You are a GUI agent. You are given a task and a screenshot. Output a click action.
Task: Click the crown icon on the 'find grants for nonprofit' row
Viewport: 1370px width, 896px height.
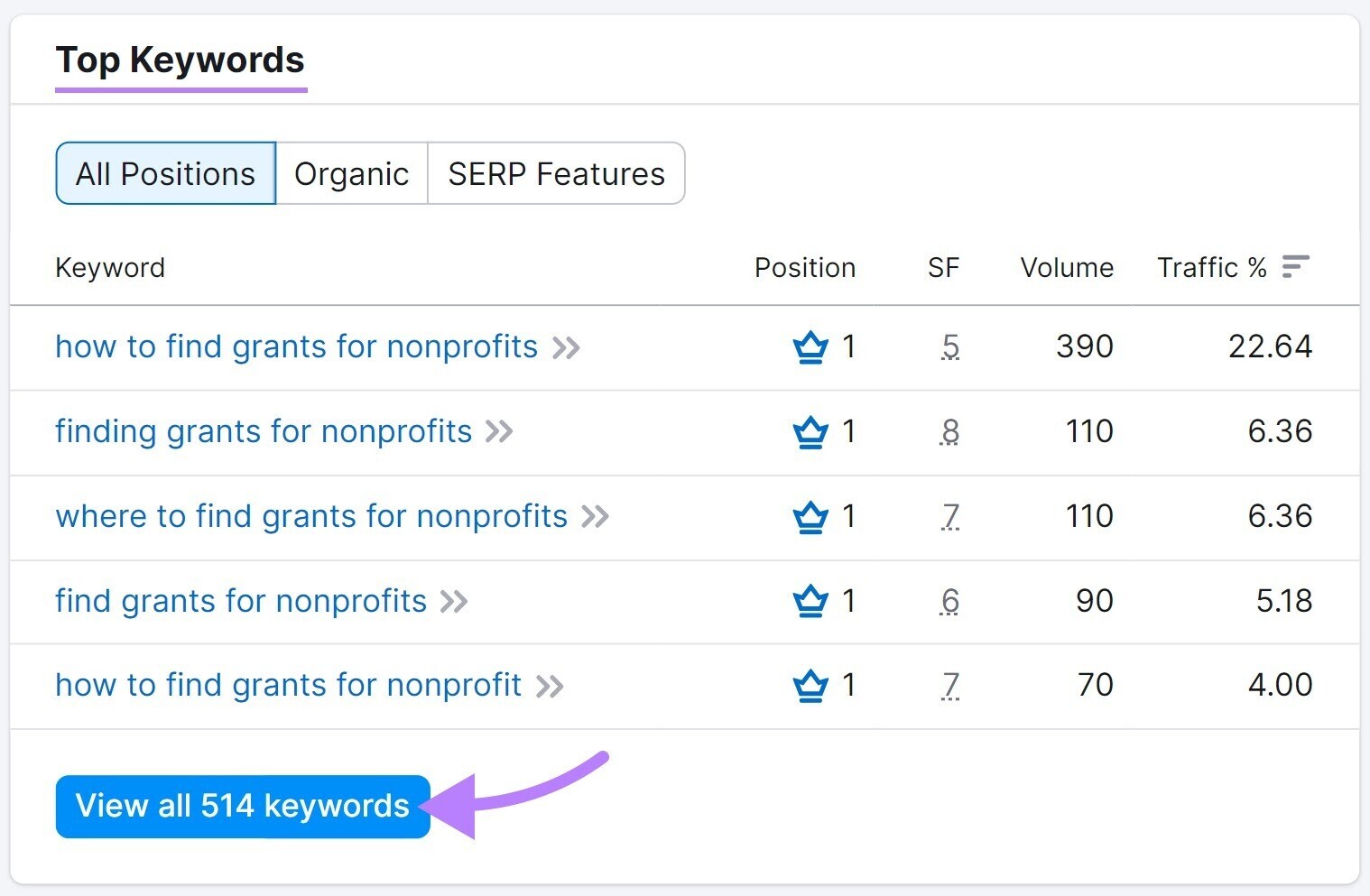[x=810, y=685]
